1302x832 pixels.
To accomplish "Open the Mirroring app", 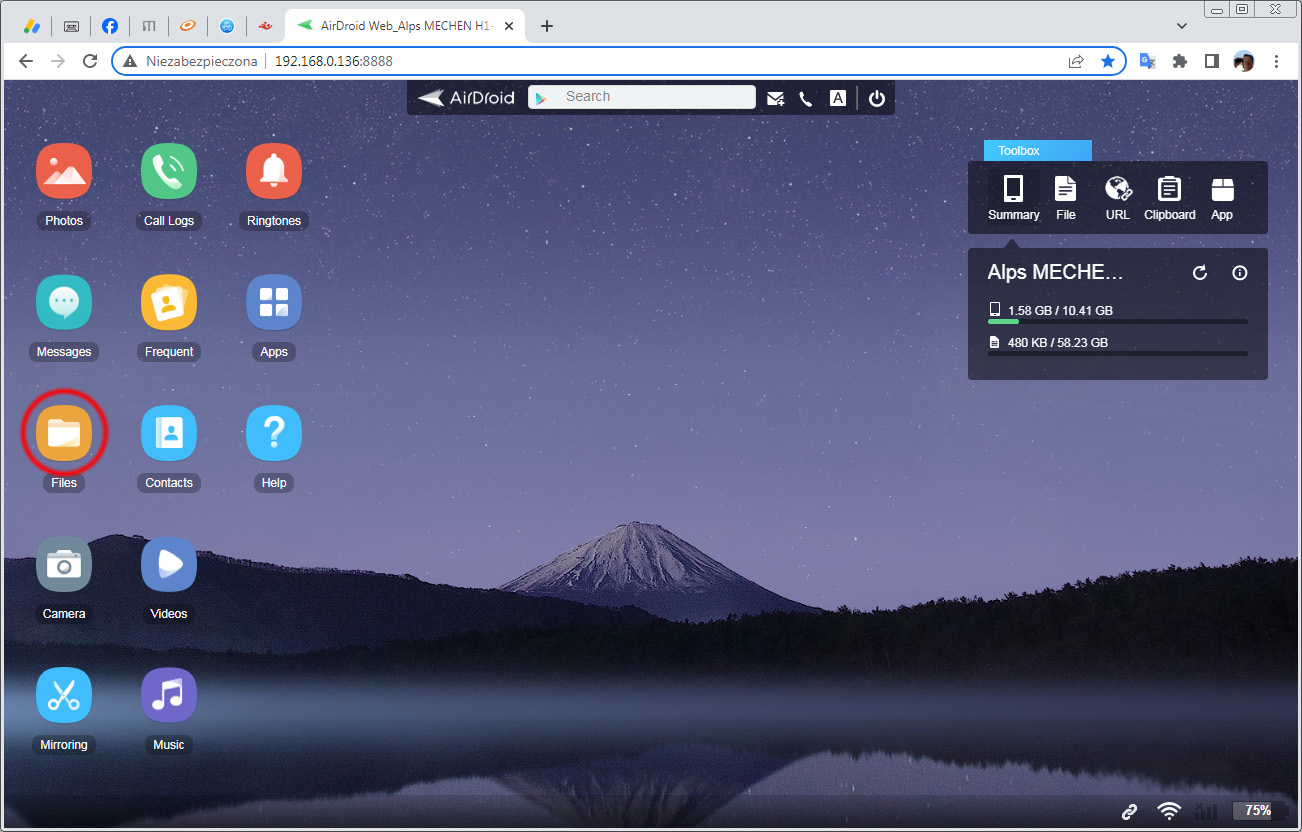I will pyautogui.click(x=64, y=695).
